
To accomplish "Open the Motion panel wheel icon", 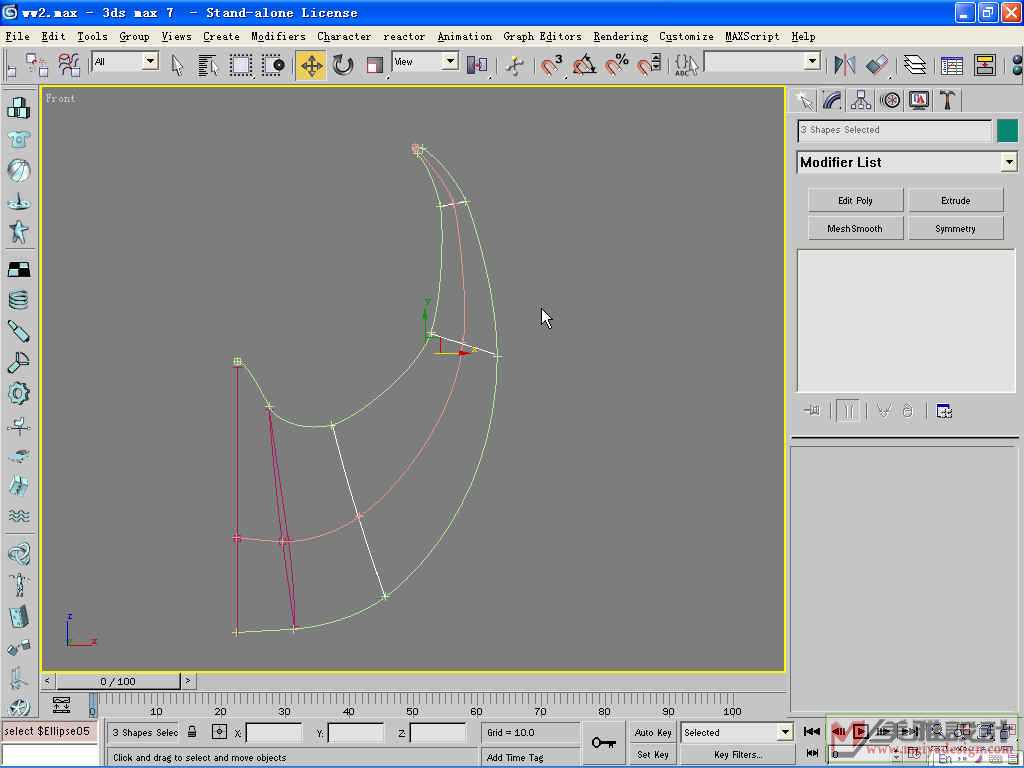I will click(x=890, y=100).
